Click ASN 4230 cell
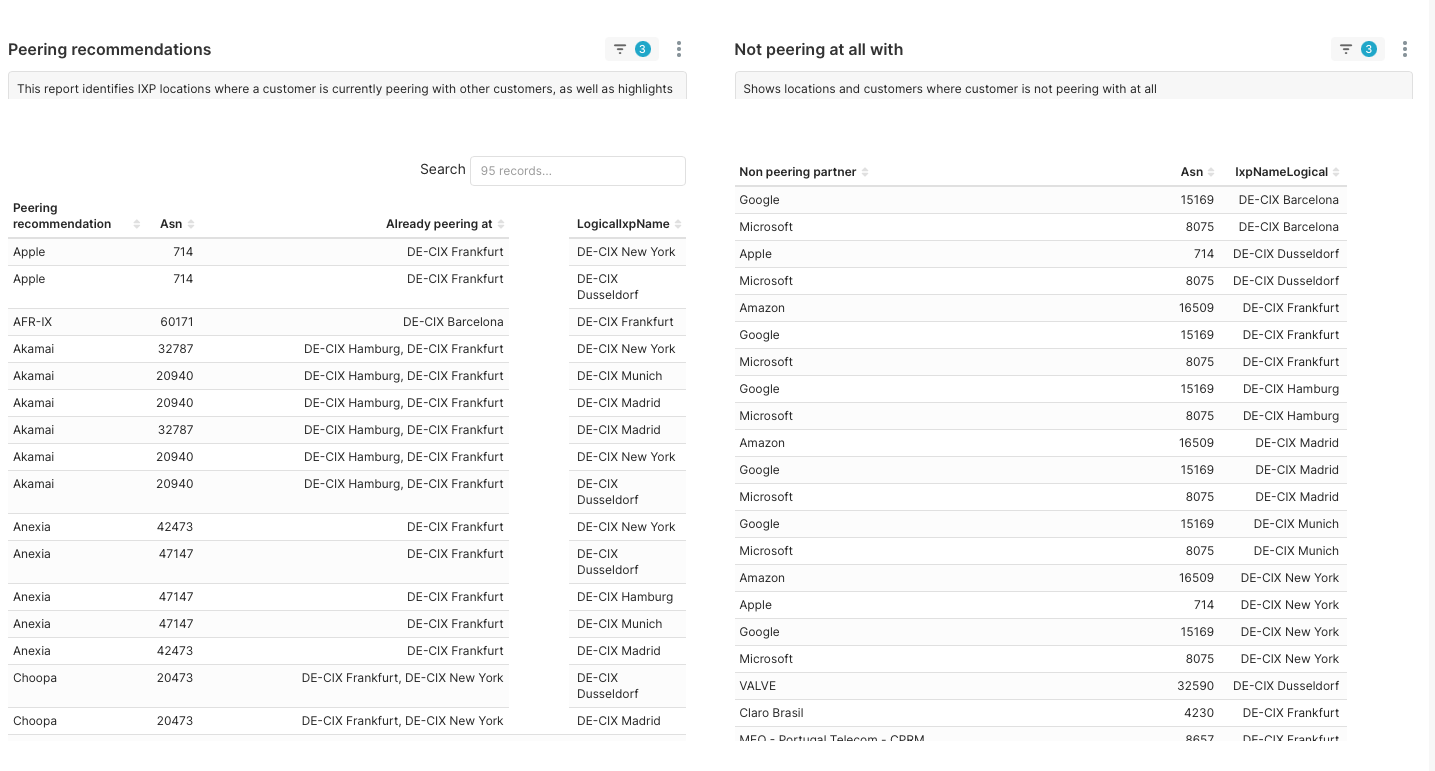The height and width of the screenshot is (771, 1435). (x=1200, y=713)
